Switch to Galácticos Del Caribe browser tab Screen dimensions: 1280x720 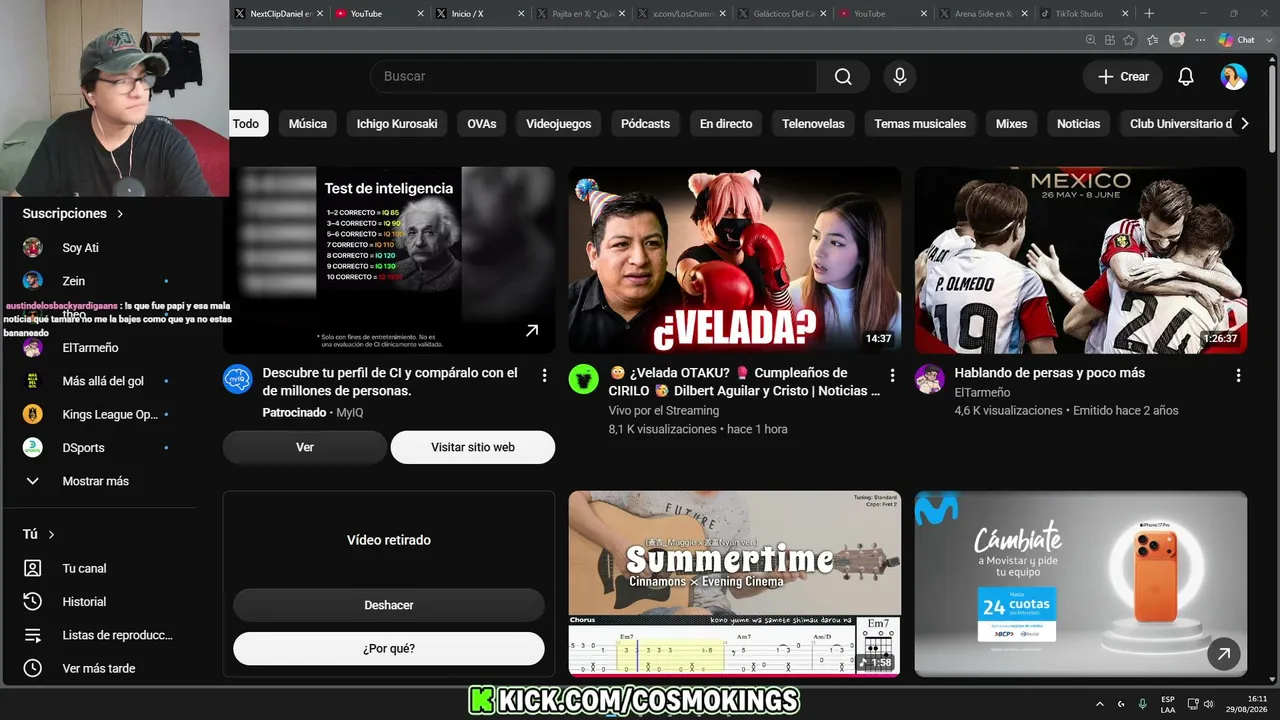tap(783, 14)
